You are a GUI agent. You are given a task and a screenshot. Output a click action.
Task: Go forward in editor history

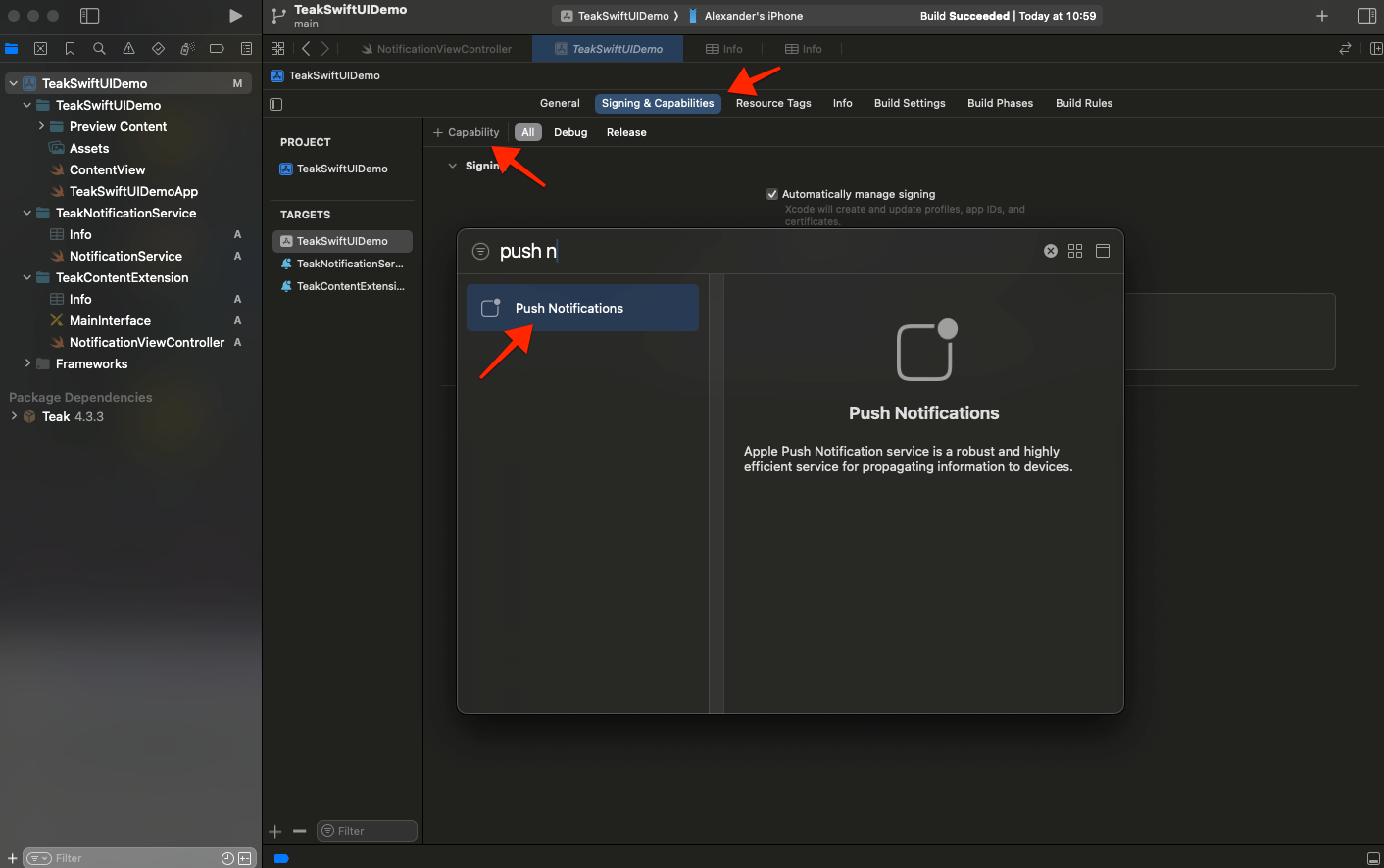[325, 48]
